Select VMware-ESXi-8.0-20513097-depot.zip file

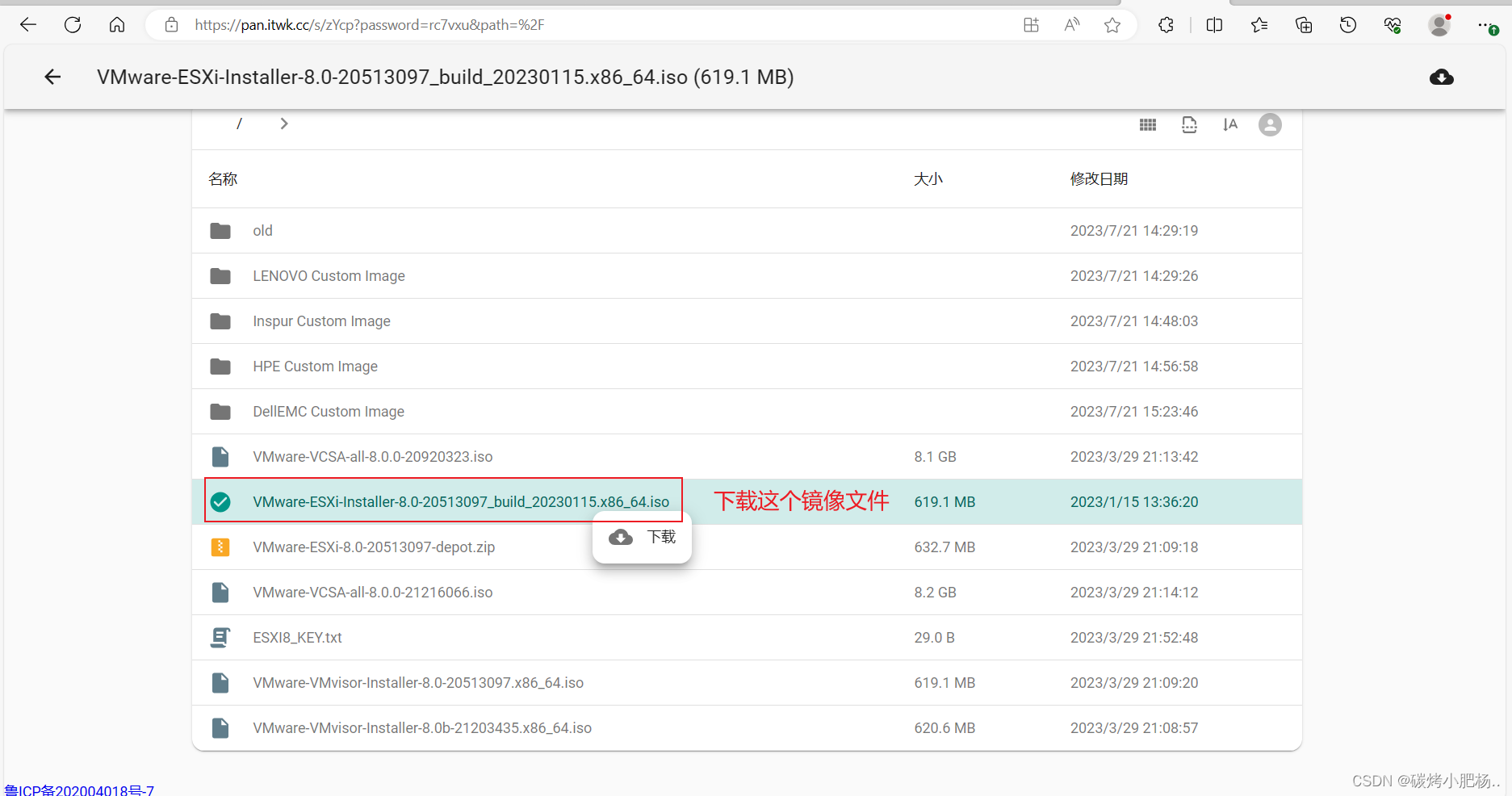[374, 547]
